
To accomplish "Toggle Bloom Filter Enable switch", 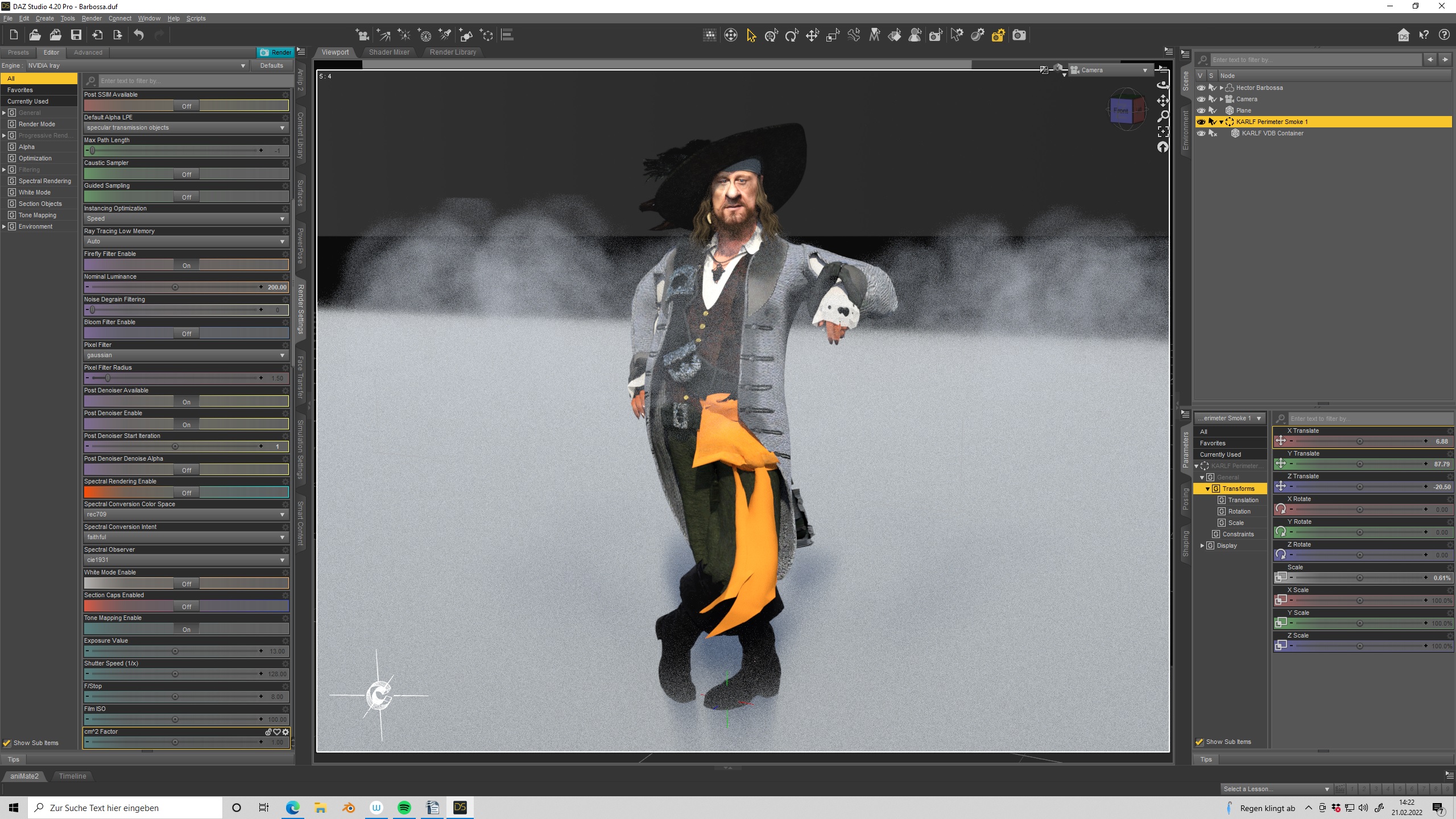I will click(186, 334).
